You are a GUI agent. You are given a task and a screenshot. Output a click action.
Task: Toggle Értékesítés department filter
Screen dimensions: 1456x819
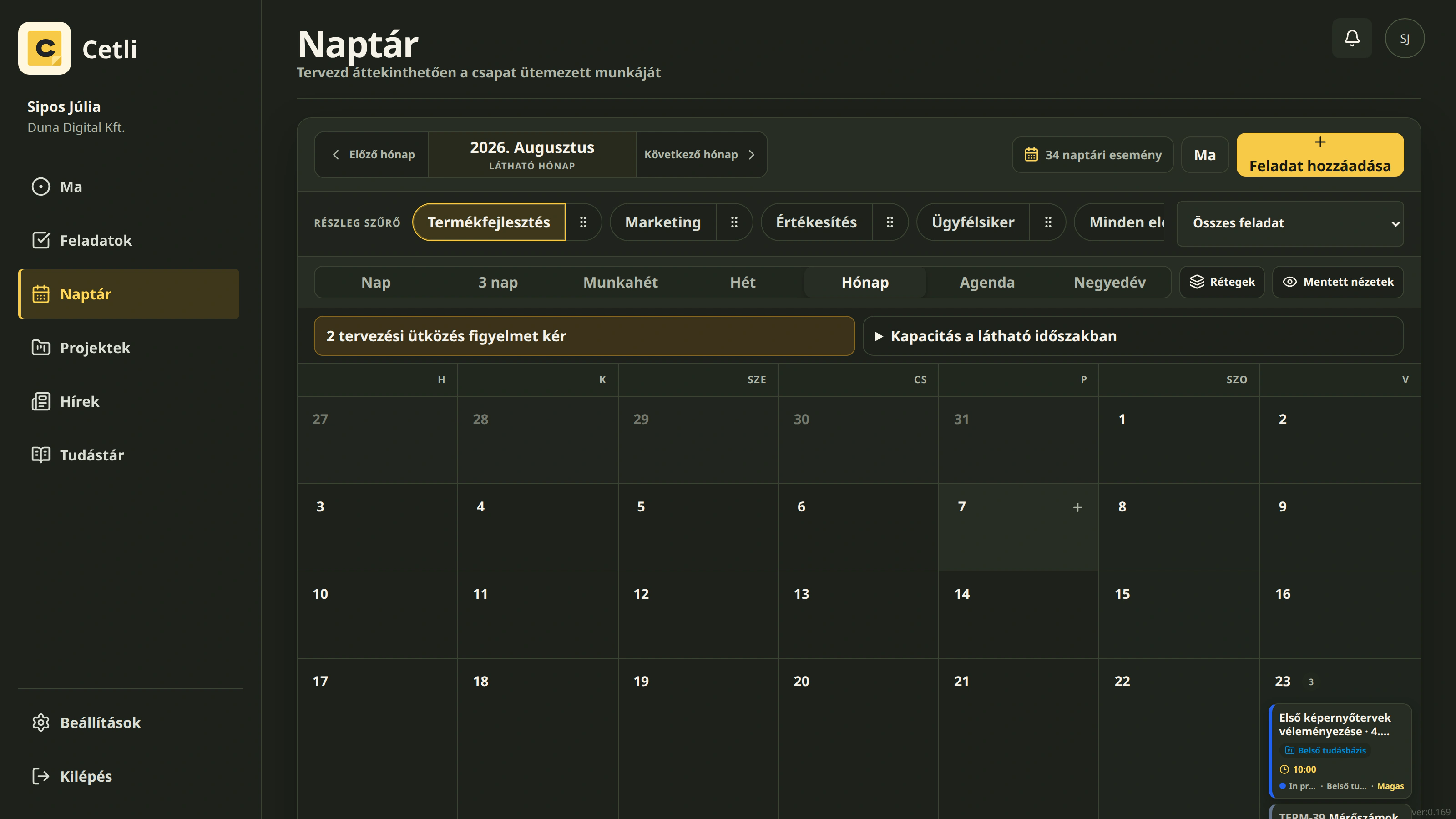point(816,222)
